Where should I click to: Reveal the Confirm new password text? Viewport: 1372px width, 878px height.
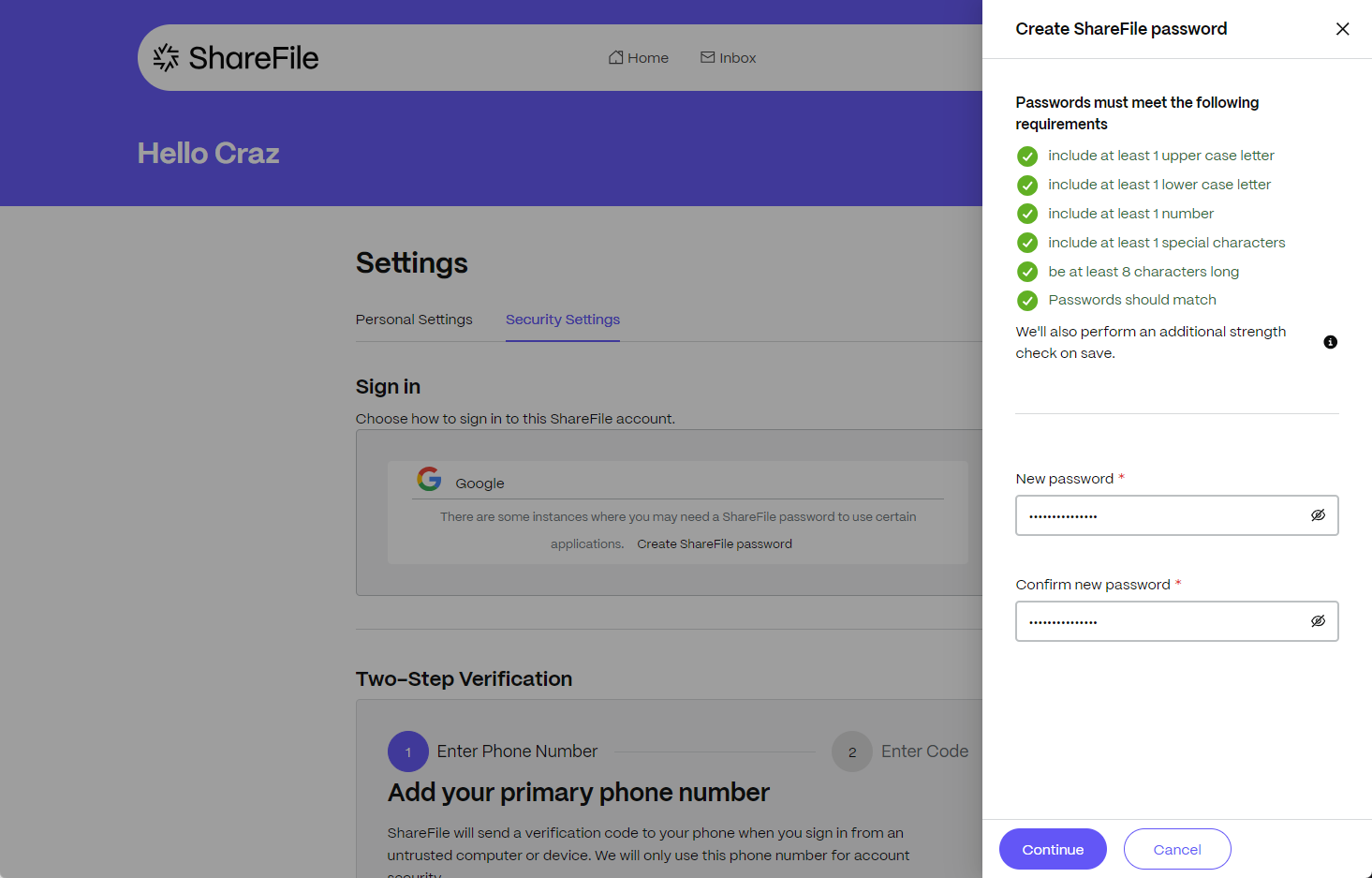point(1318,621)
